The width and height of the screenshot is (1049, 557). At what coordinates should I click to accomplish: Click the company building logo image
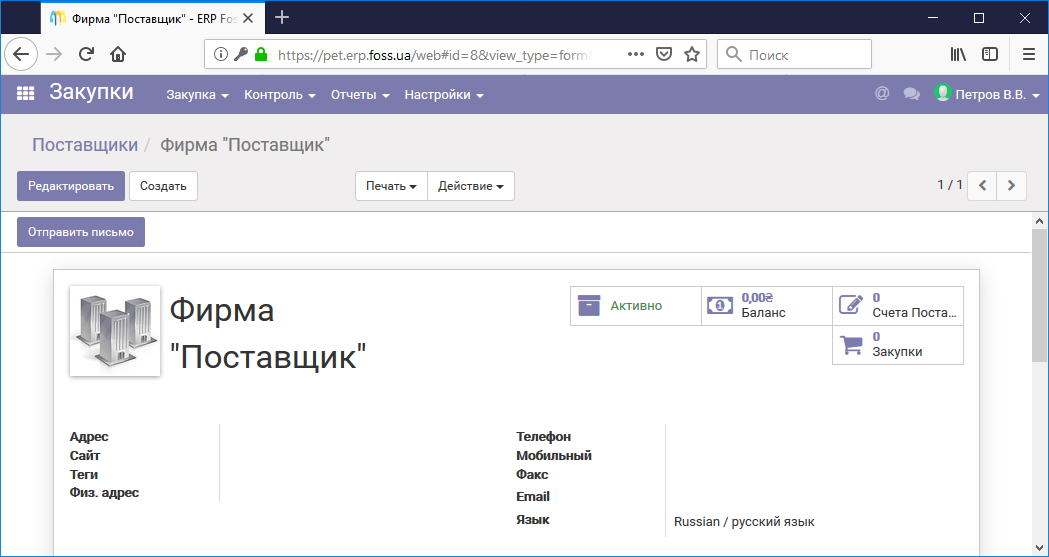click(x=115, y=330)
